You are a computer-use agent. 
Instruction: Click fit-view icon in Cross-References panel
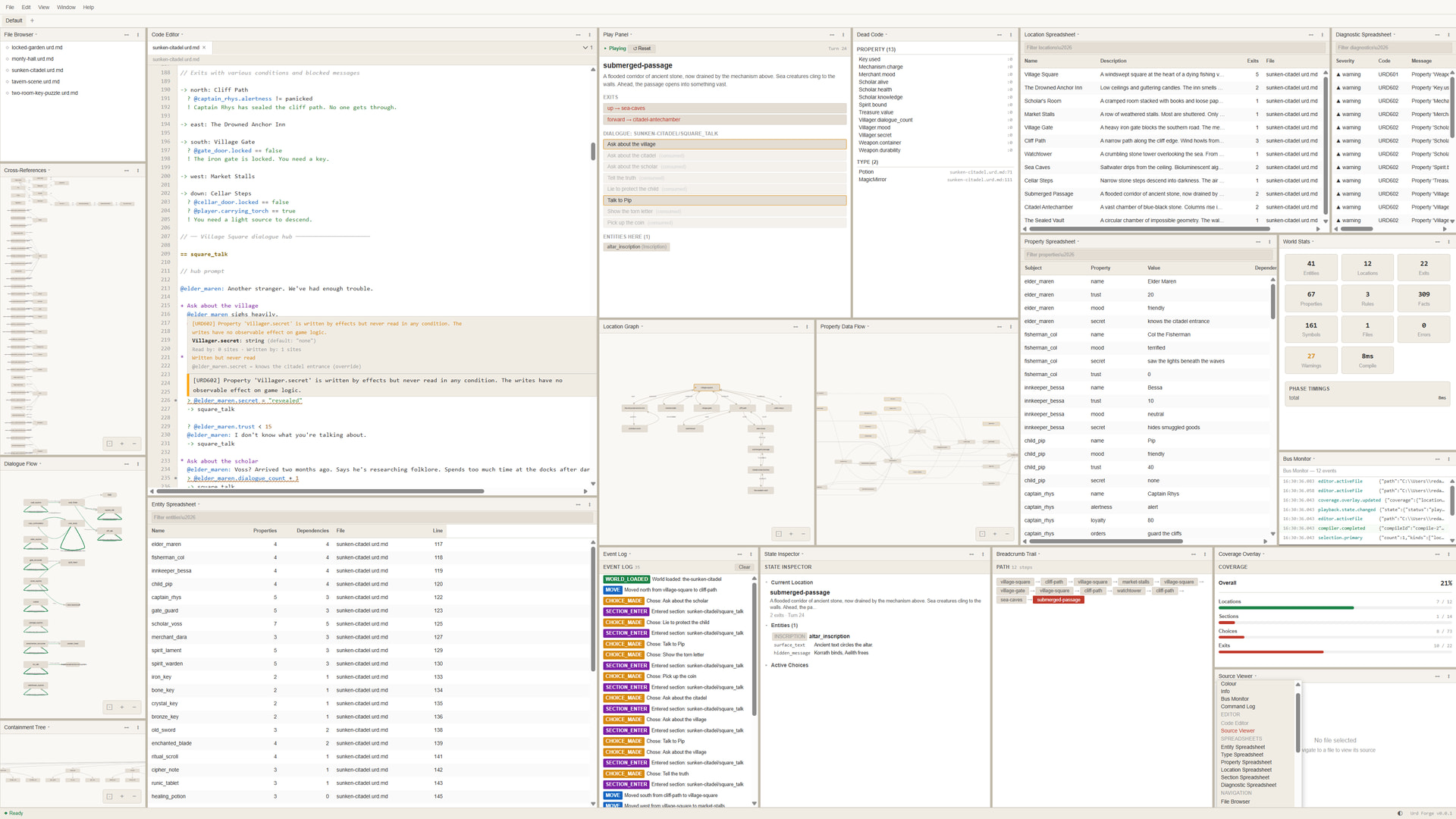[109, 444]
